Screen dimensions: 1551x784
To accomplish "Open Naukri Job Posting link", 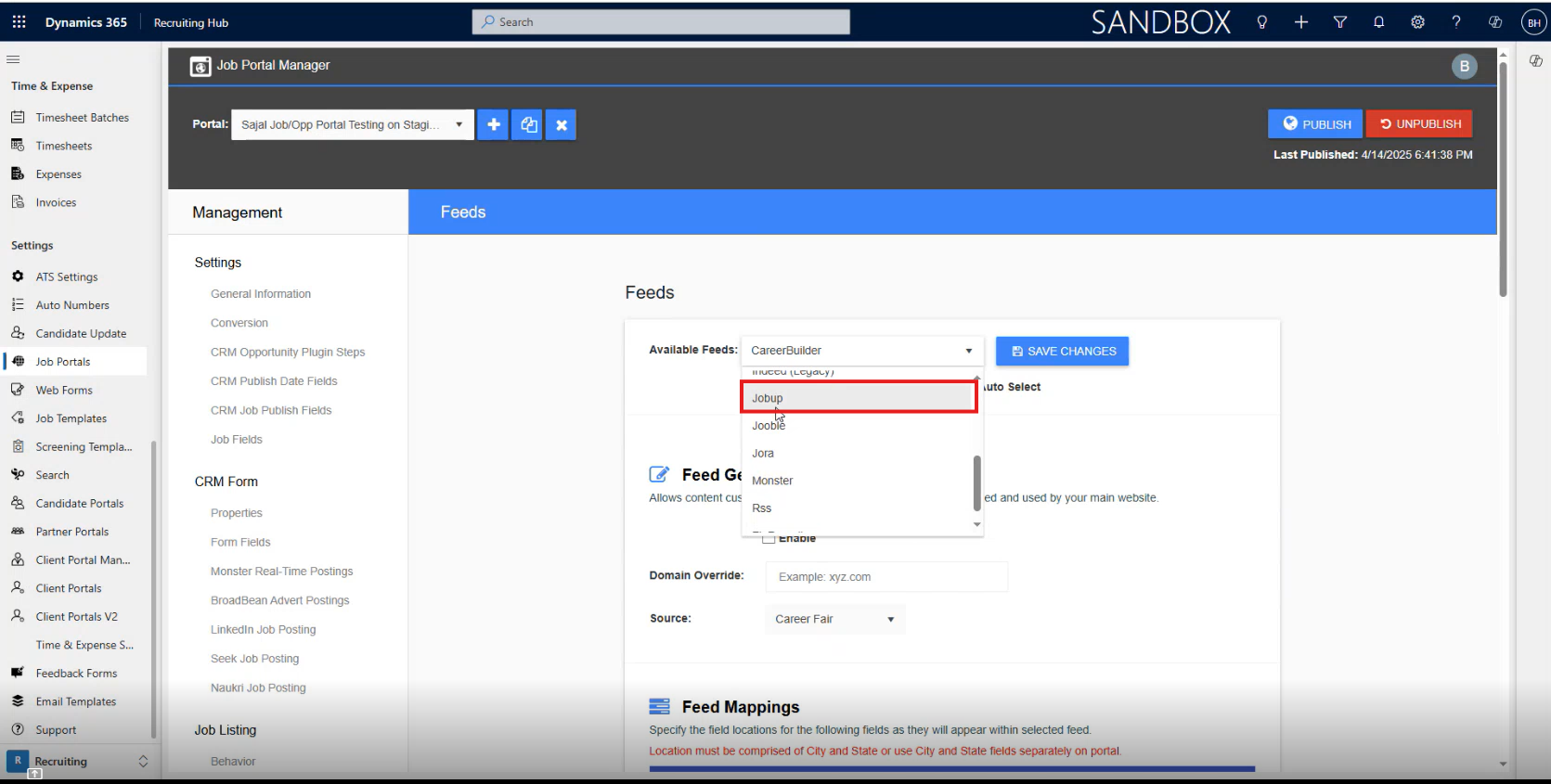I will [258, 688].
